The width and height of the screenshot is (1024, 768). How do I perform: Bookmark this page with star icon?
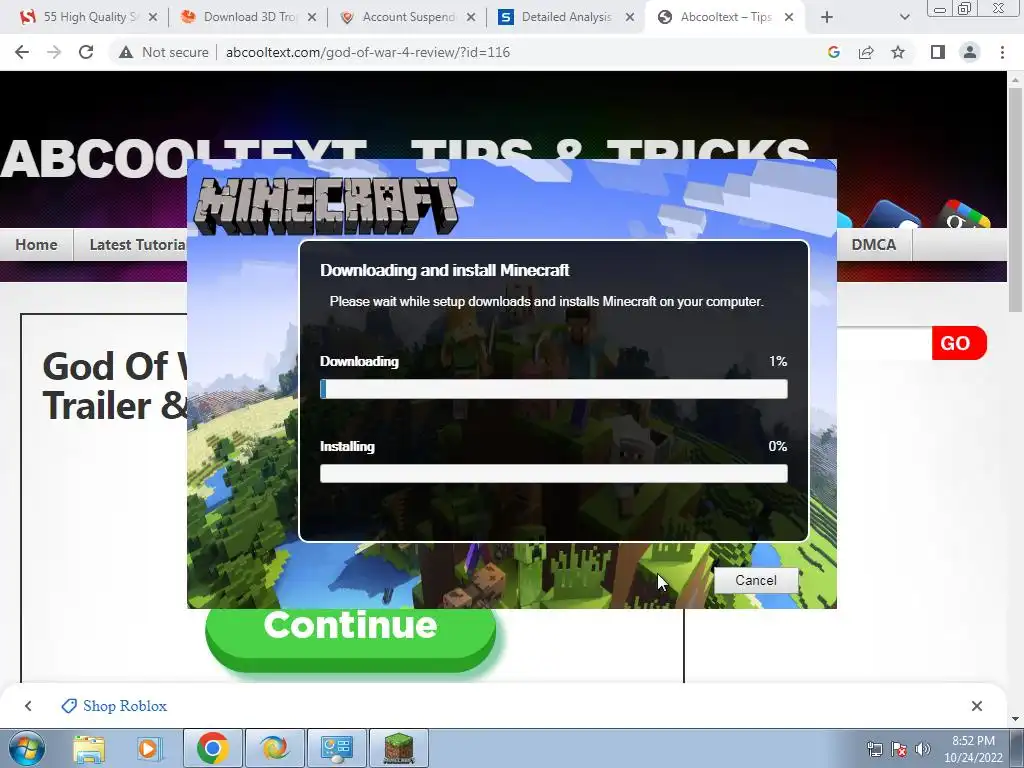[x=898, y=52]
